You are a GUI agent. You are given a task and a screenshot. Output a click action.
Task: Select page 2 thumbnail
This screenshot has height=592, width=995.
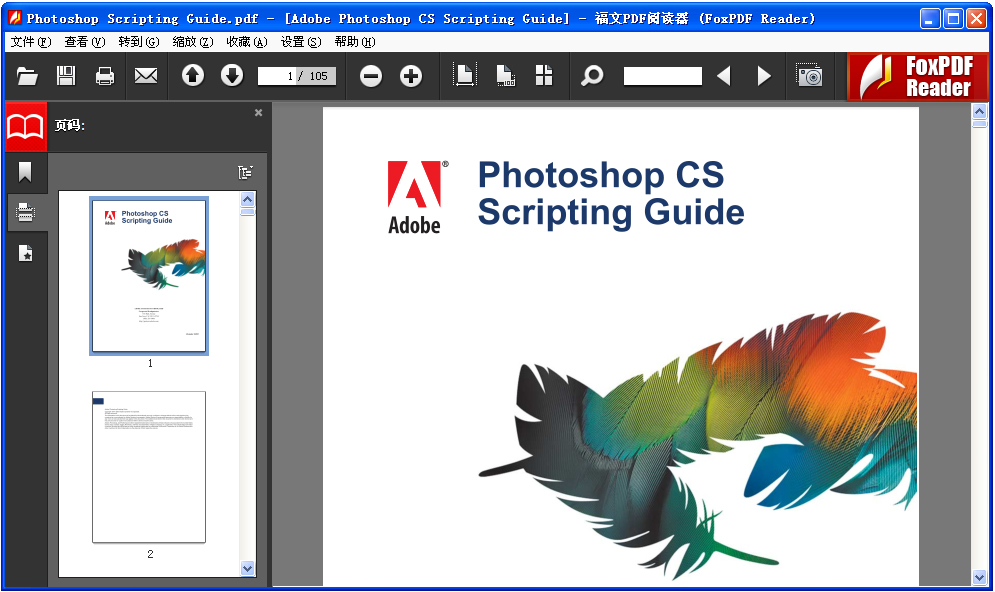click(149, 467)
